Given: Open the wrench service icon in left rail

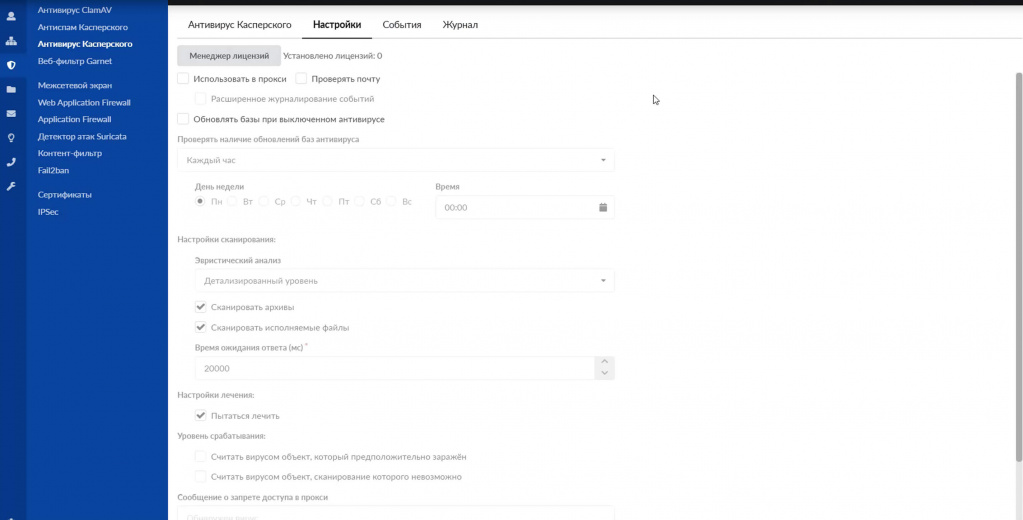Looking at the screenshot, I should tap(11, 187).
